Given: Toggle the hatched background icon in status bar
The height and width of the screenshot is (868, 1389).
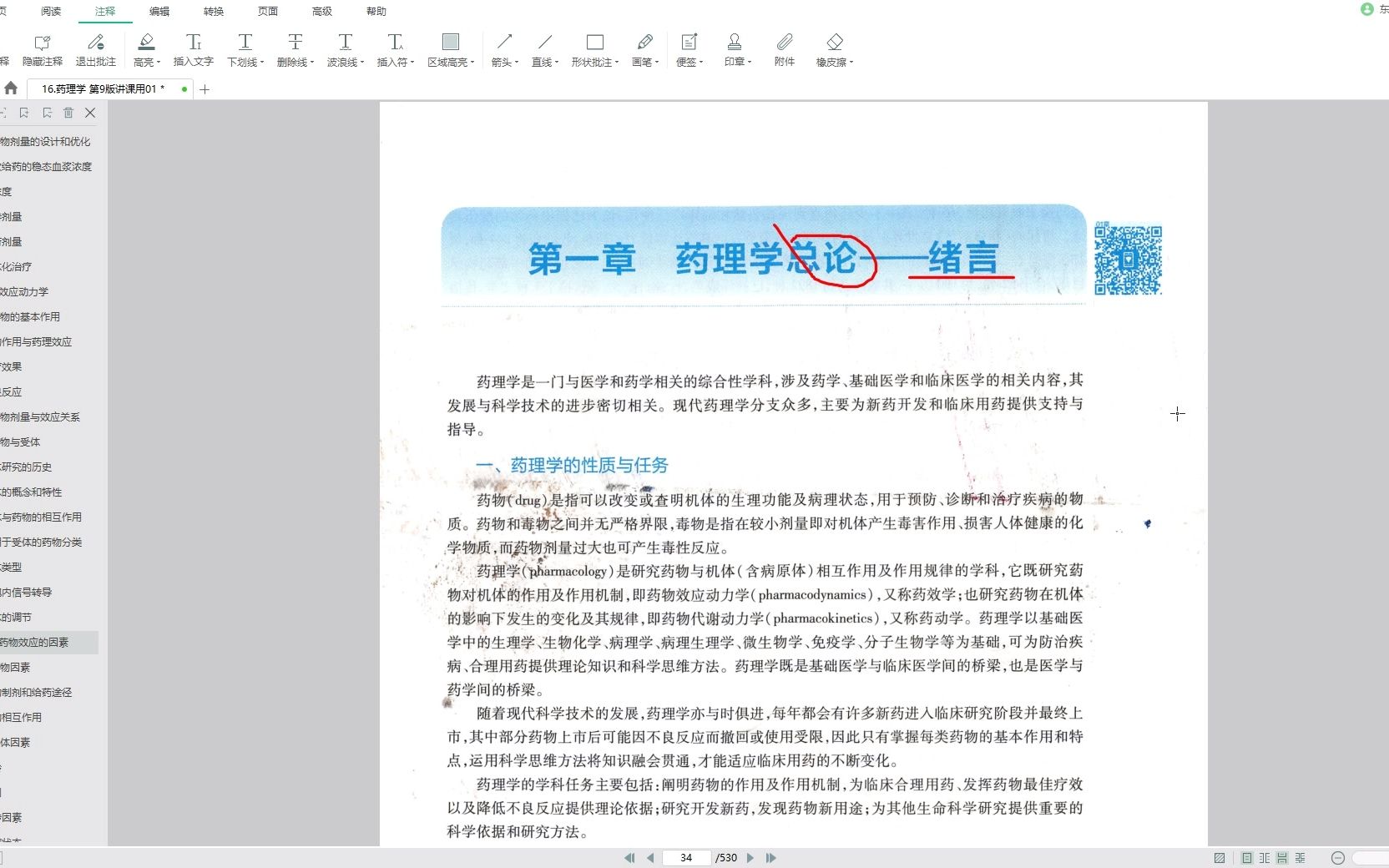Looking at the screenshot, I should 1220,858.
